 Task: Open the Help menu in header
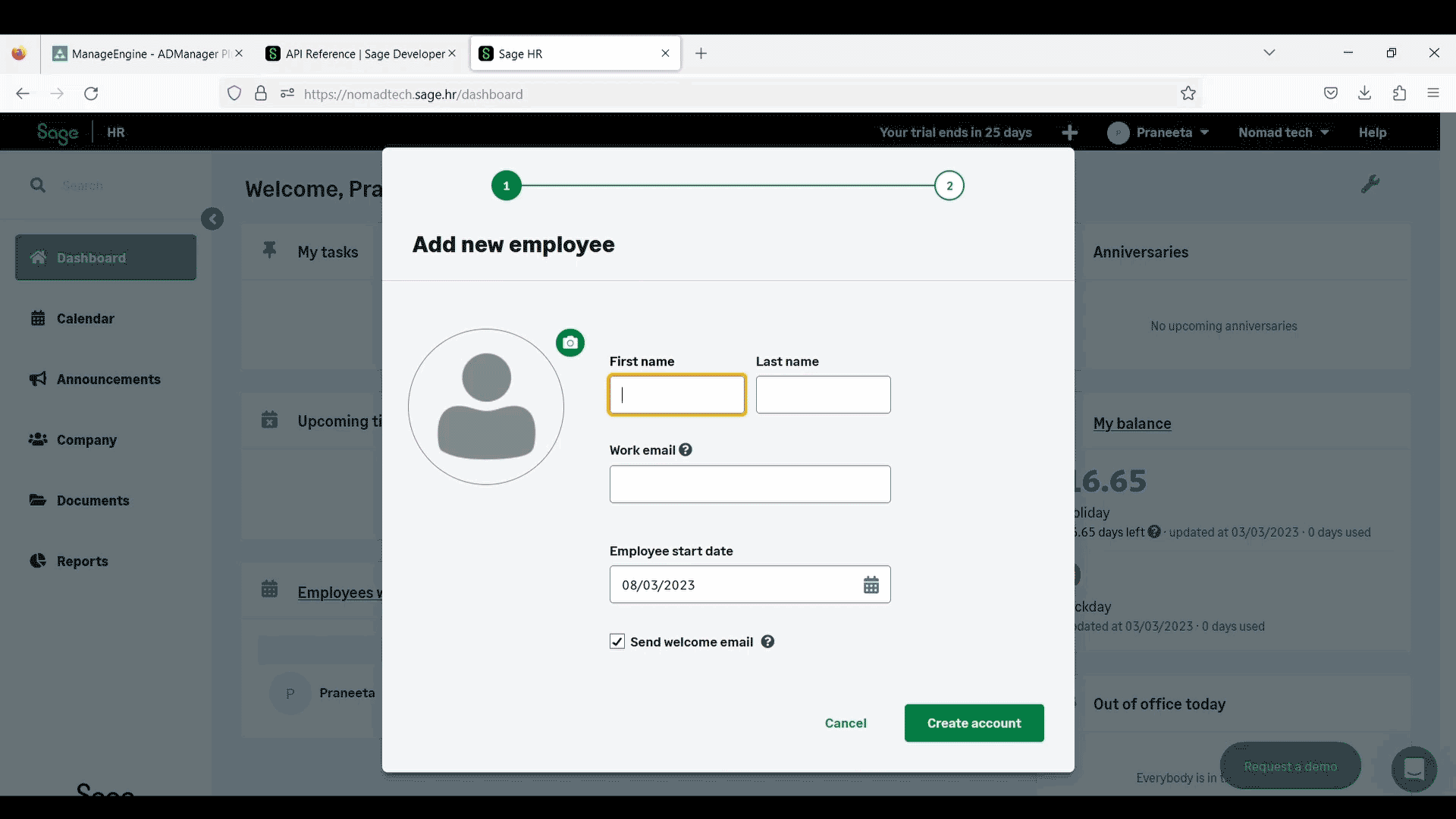point(1372,133)
